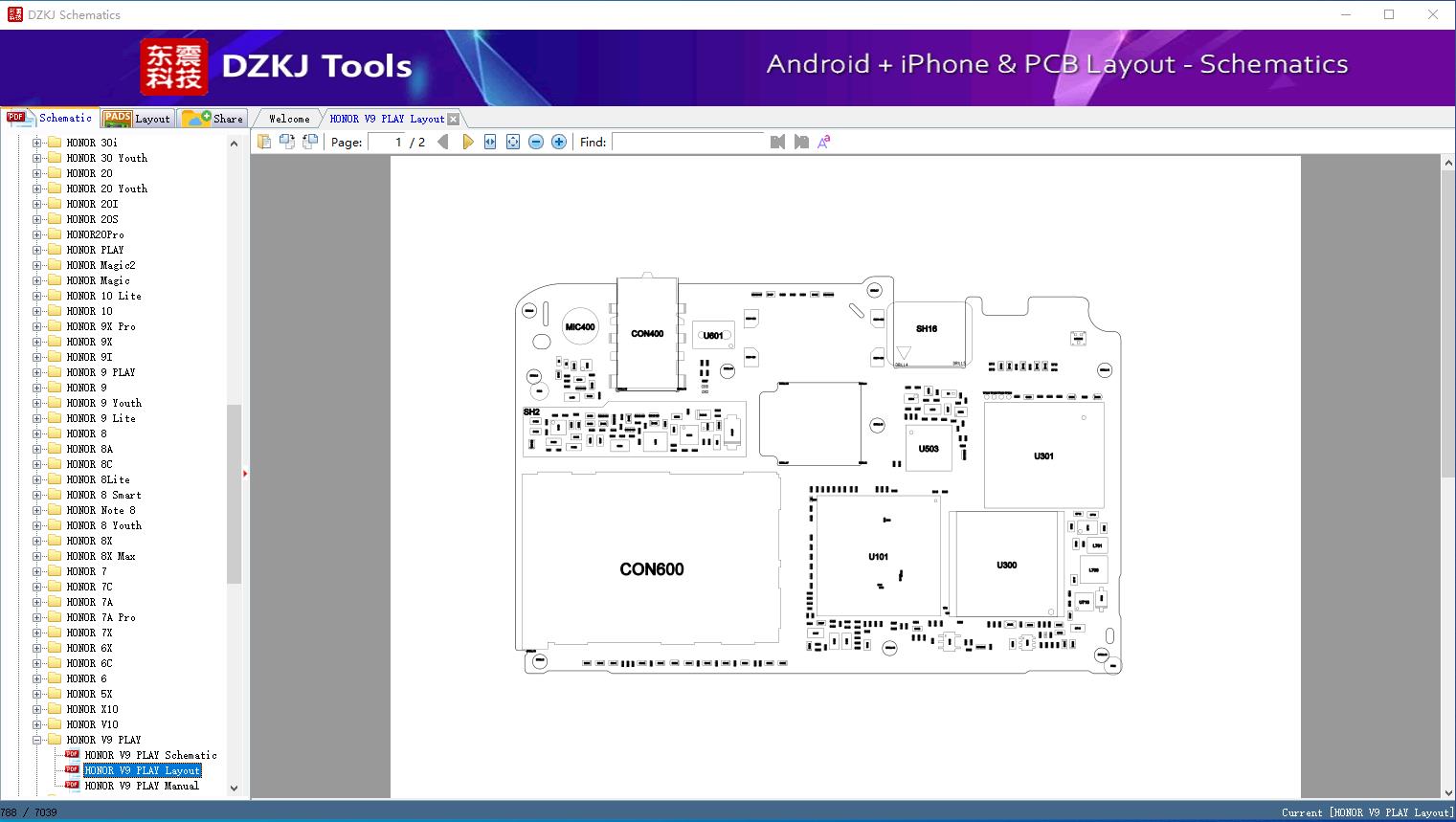Click the Find text box

(688, 142)
